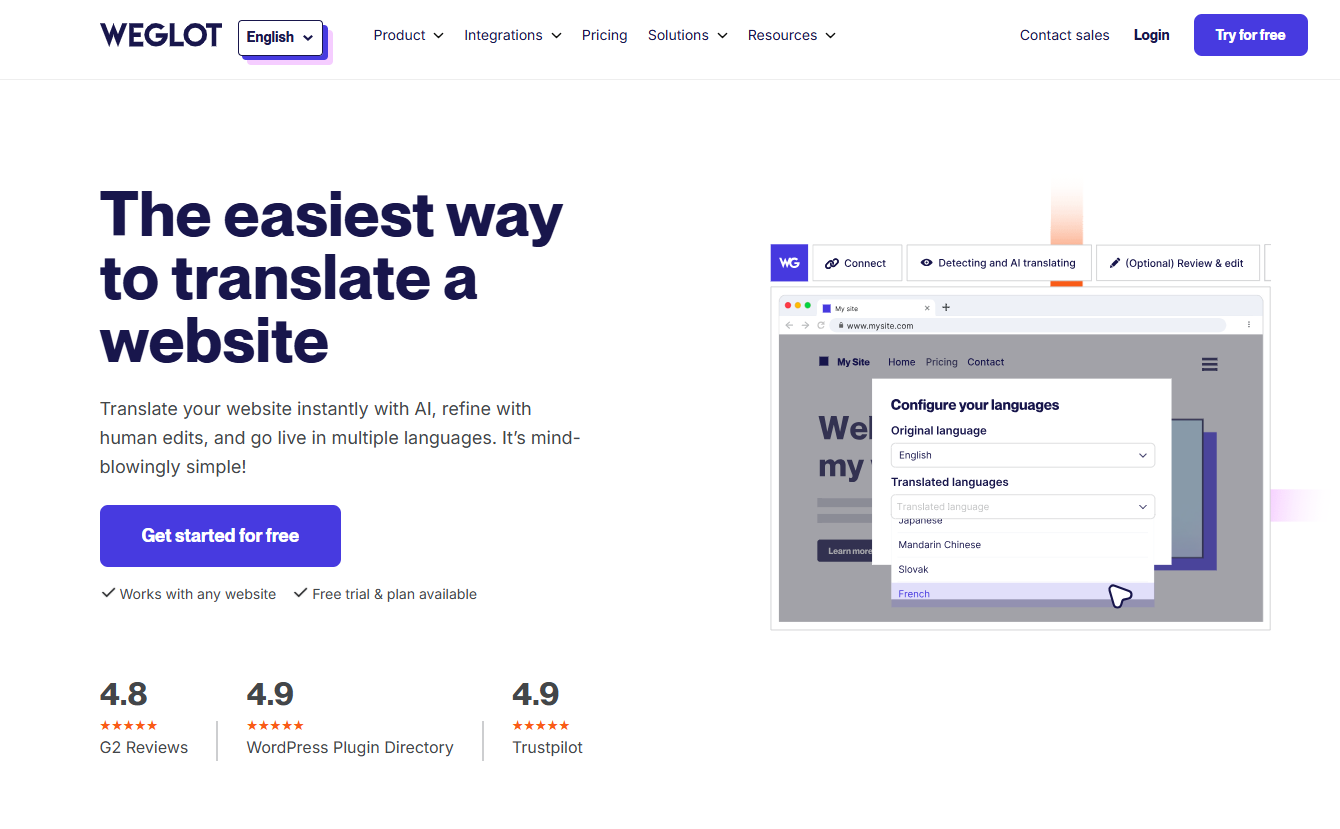
Task: Click the Trustpilot rating label
Action: point(547,747)
